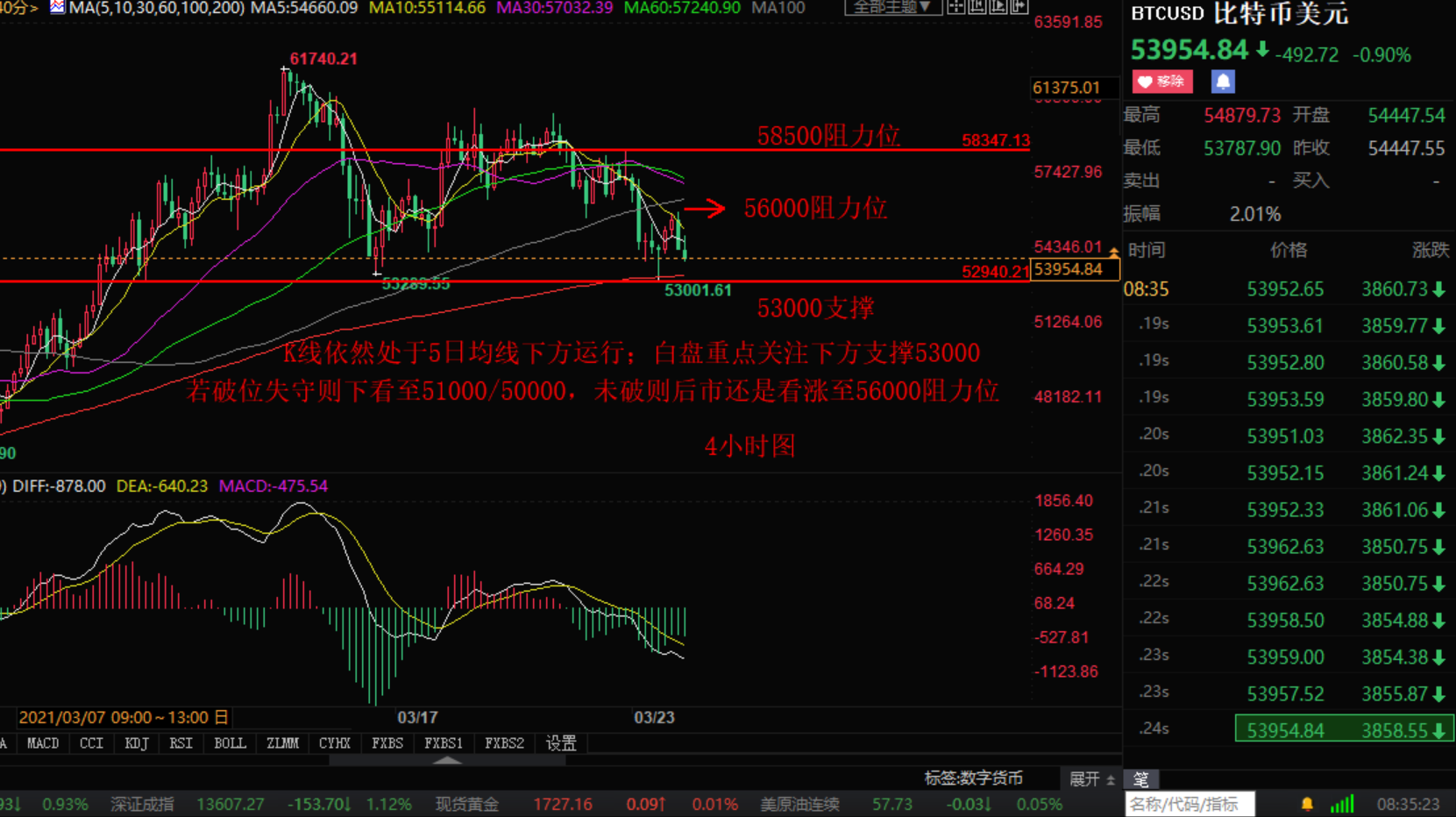Click the tick row priced 53959.00 at .23s
Viewport: 1456px width, 817px height.
[x=1289, y=657]
